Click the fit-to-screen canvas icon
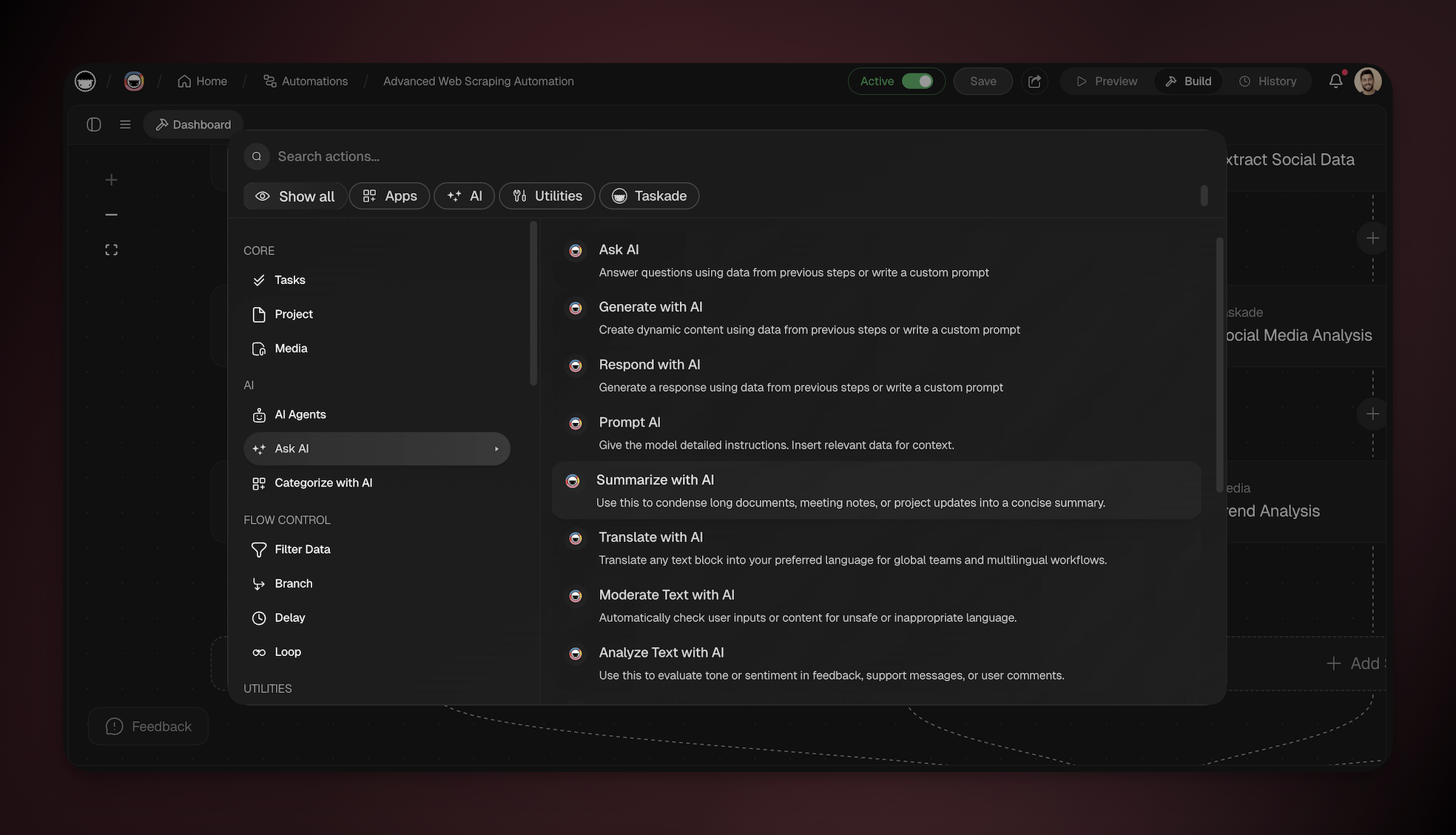This screenshot has height=835, width=1456. (x=111, y=250)
